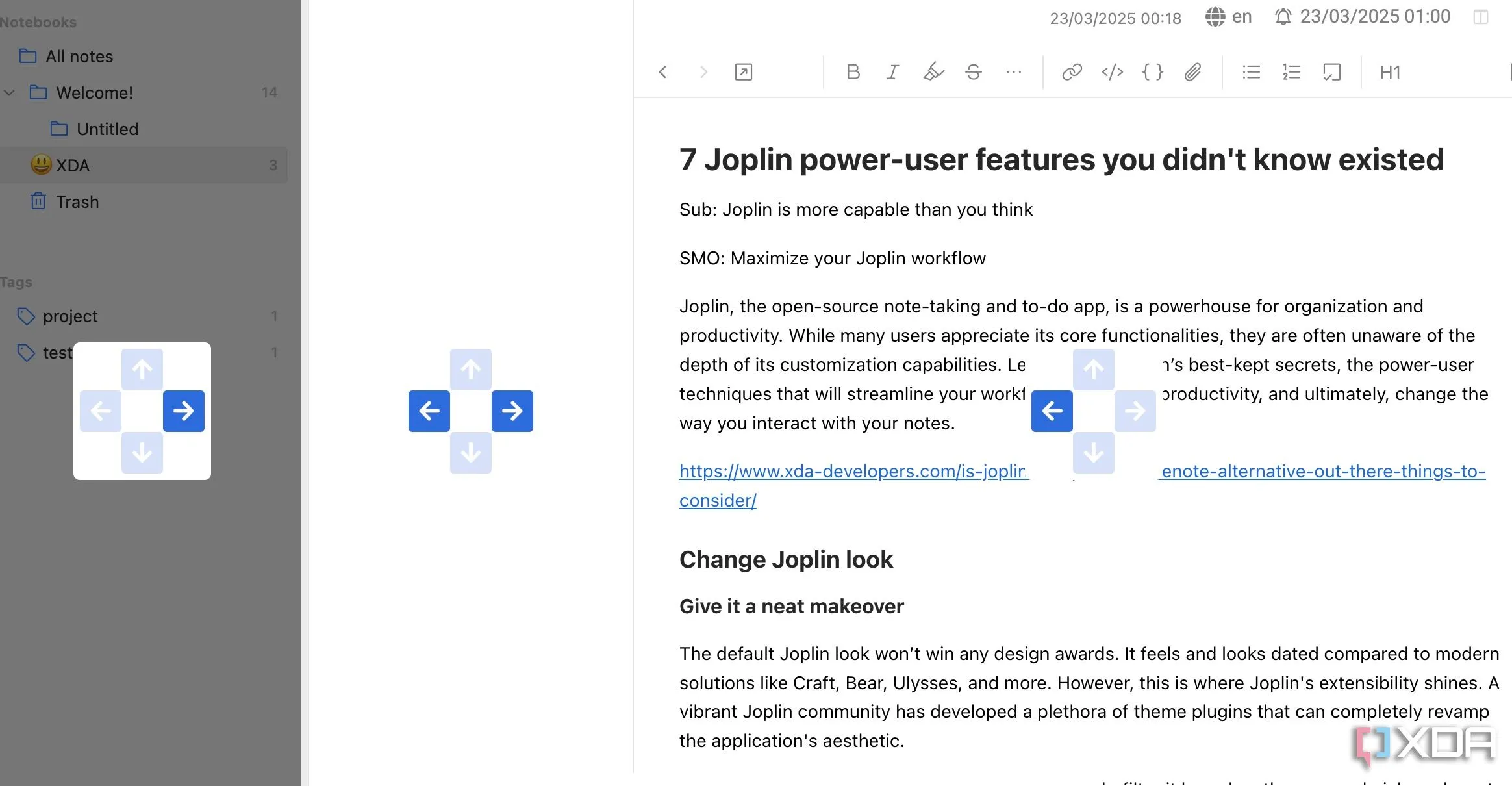Viewport: 1512px width, 786px height.
Task: Open the Trash folder
Action: (144, 202)
